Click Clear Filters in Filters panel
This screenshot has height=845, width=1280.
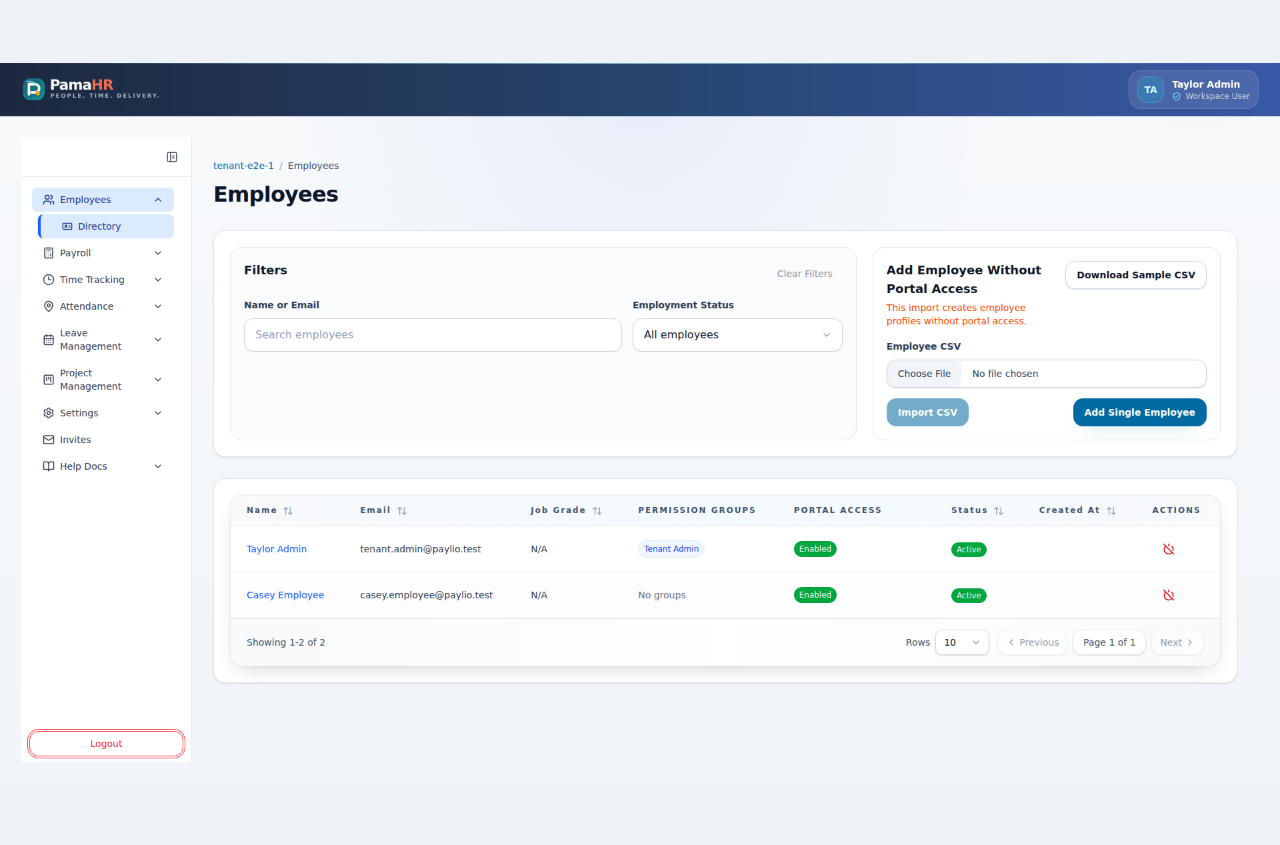[805, 274]
